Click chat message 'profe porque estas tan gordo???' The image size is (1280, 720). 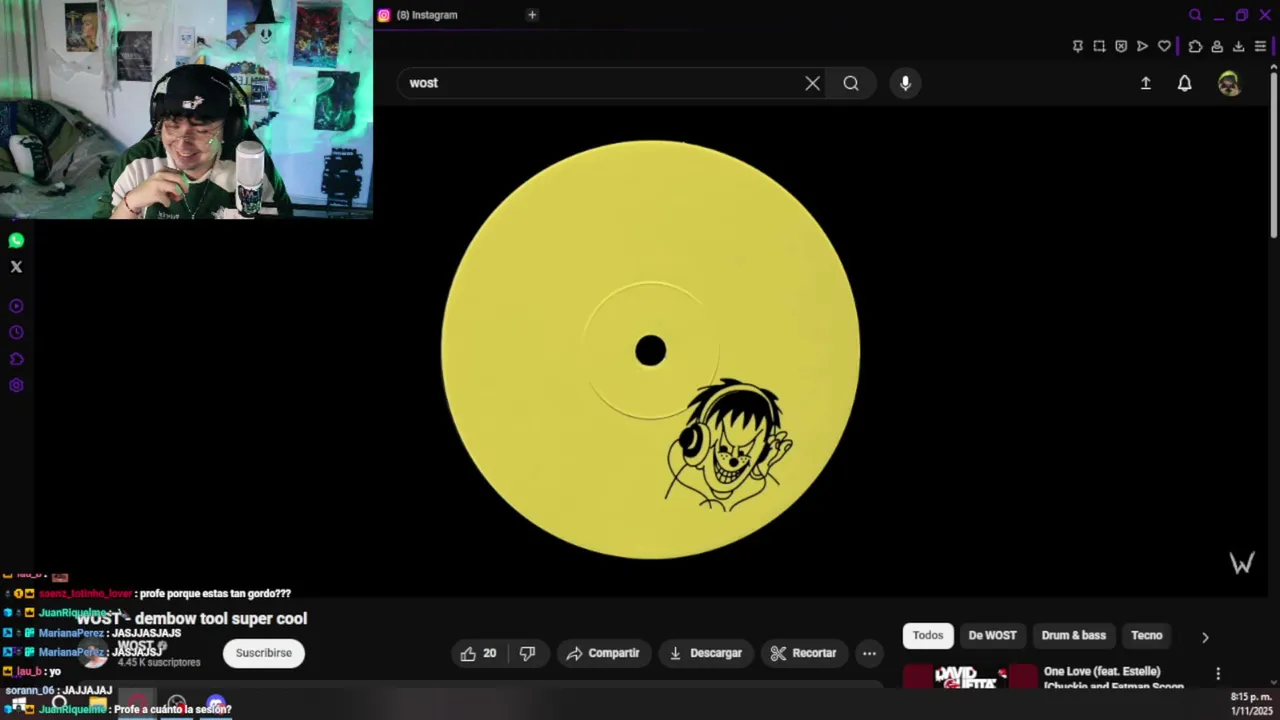tap(215, 593)
